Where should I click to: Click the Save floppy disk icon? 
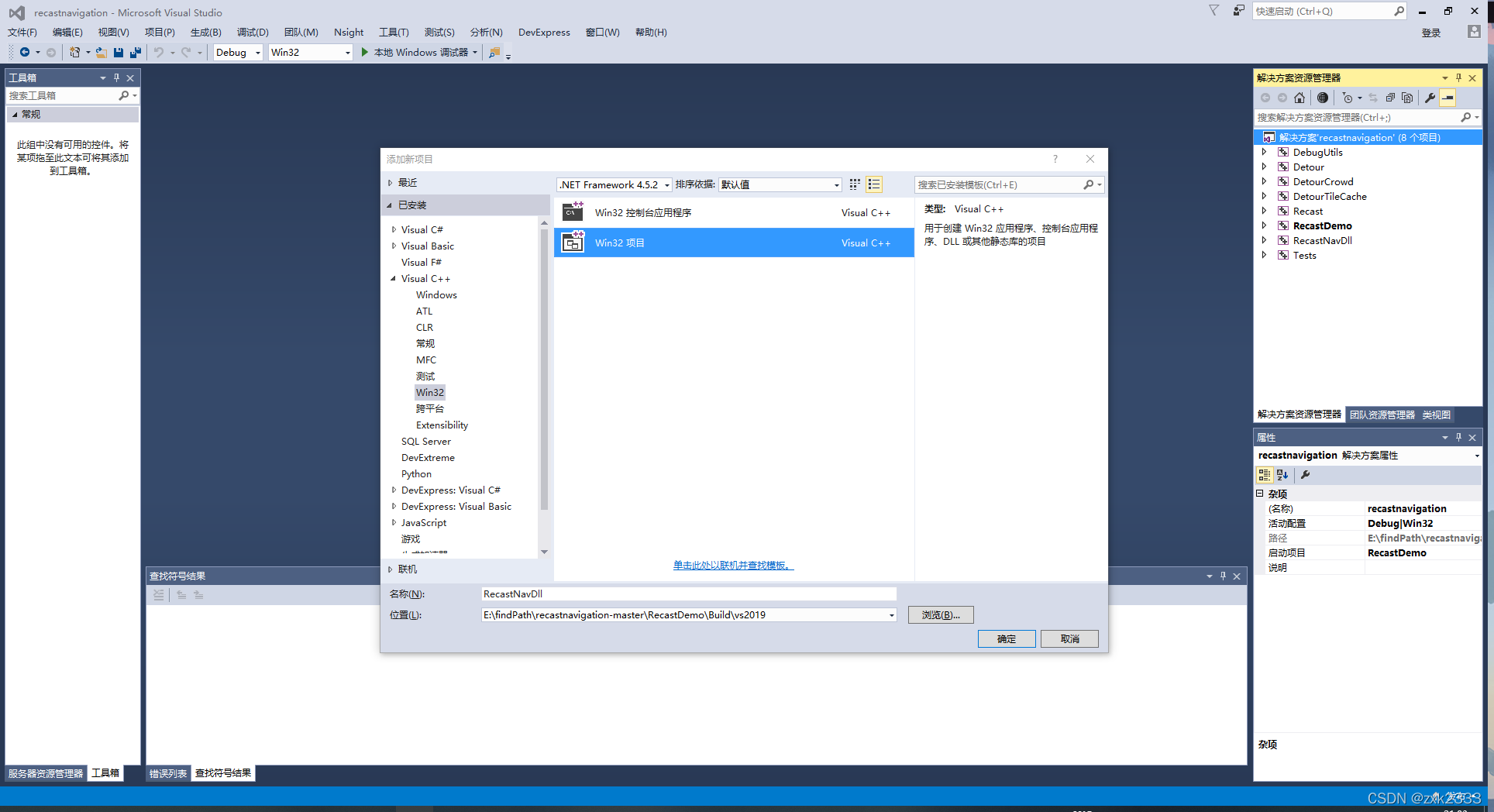(x=119, y=52)
